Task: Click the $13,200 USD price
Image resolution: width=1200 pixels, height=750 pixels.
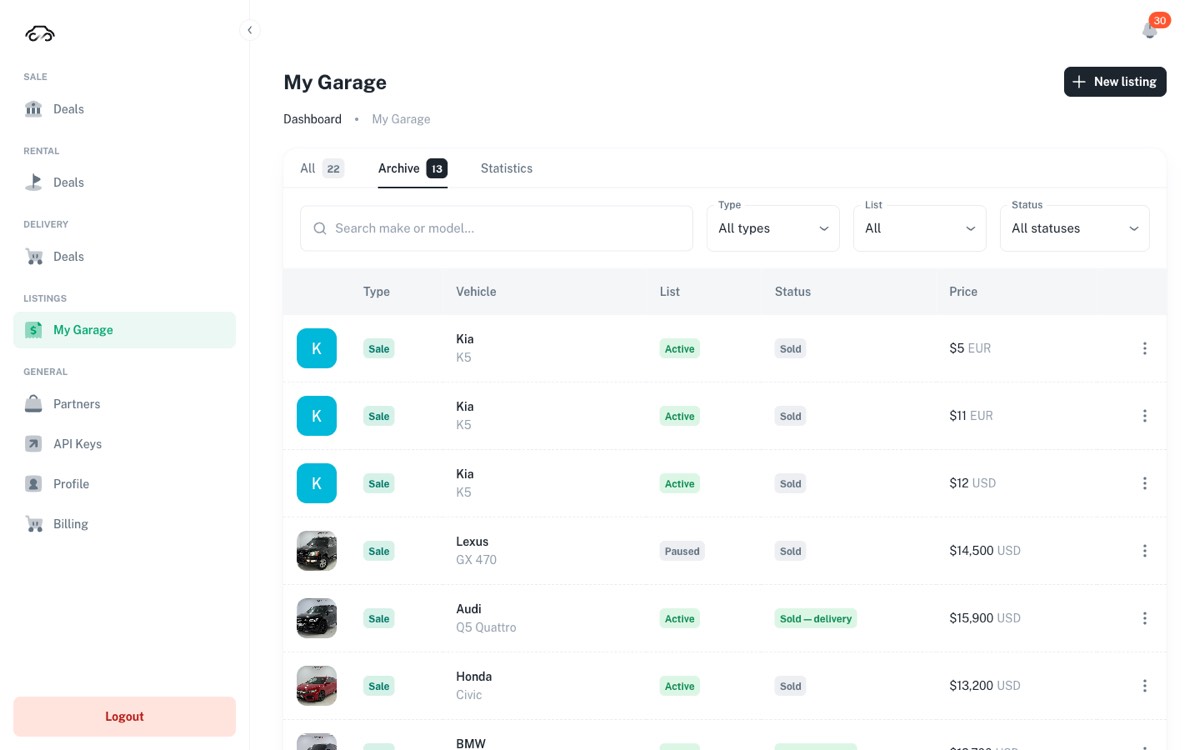Action: tap(985, 686)
